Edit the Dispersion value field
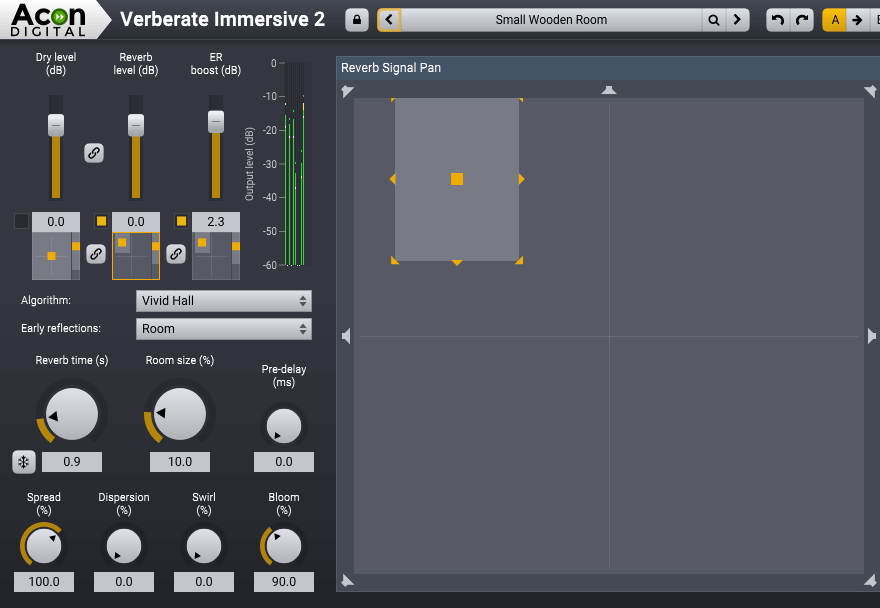The width and height of the screenshot is (880, 608). [x=124, y=582]
